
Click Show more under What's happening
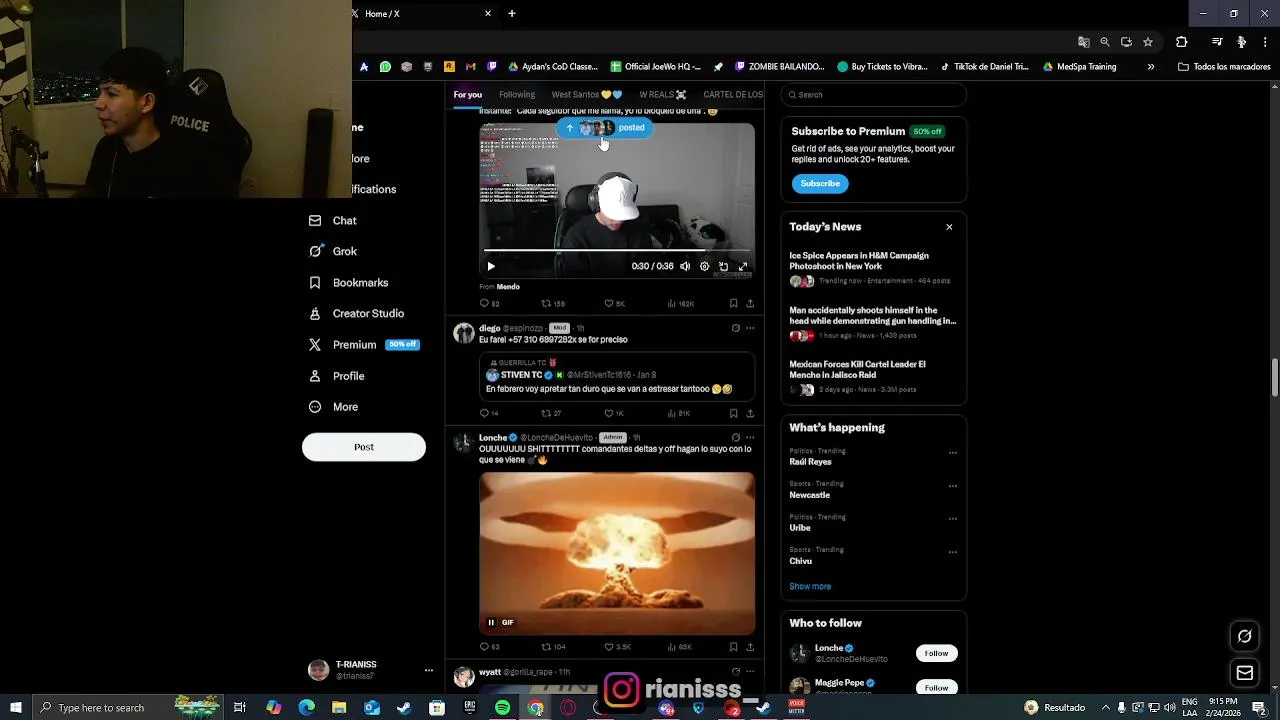(810, 587)
